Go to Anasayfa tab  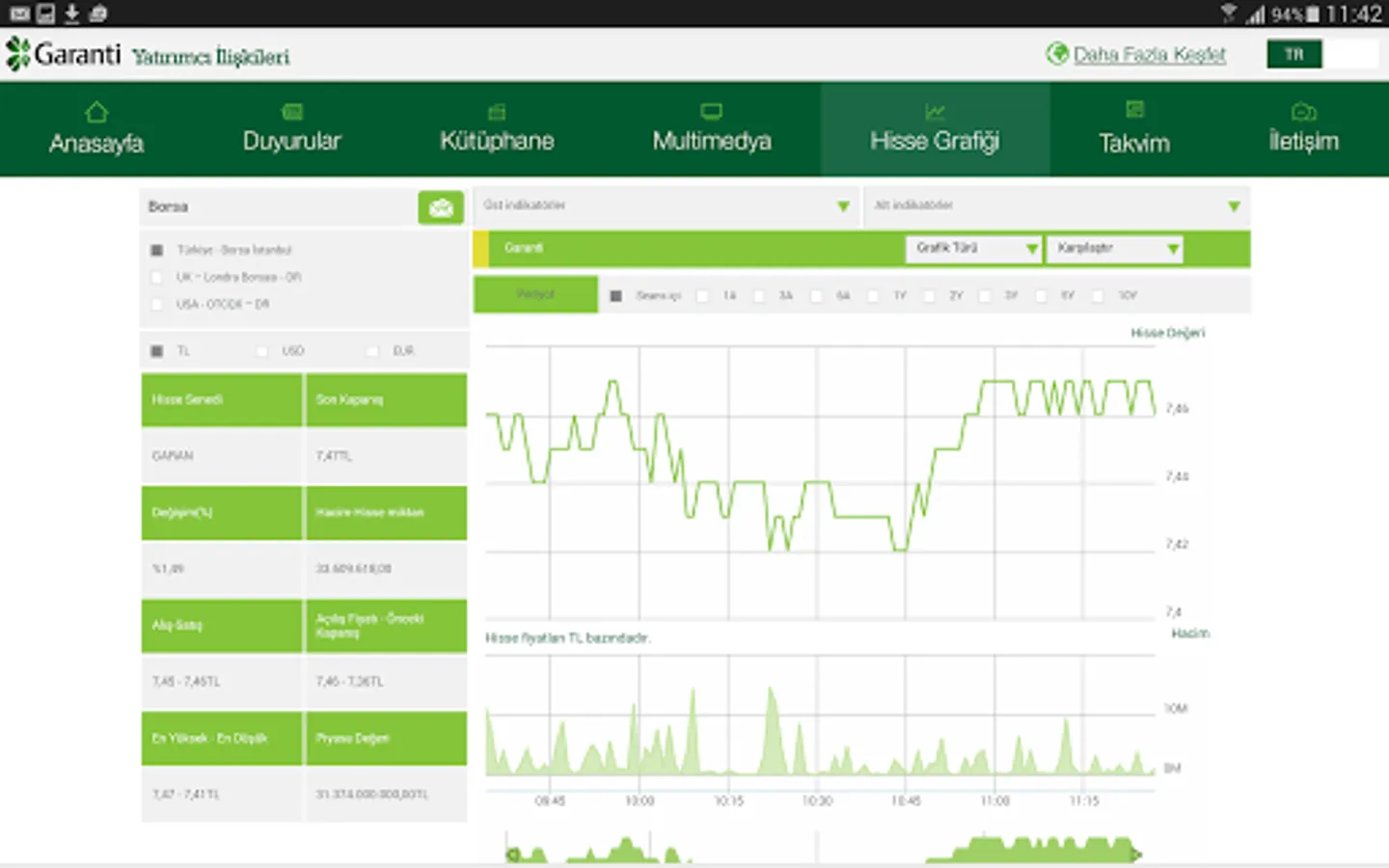click(x=96, y=129)
